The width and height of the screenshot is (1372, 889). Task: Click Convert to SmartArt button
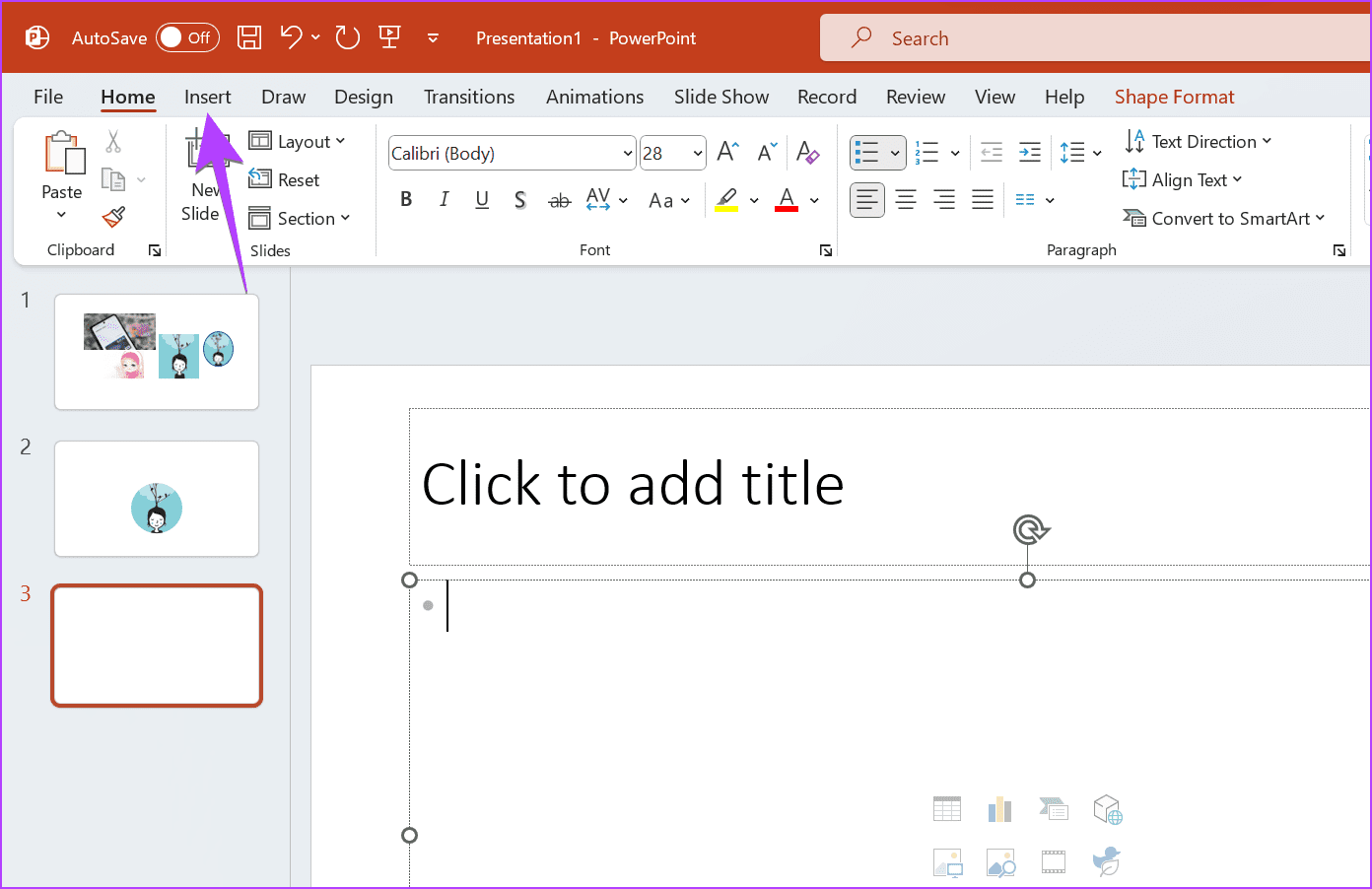pyautogui.click(x=1224, y=219)
